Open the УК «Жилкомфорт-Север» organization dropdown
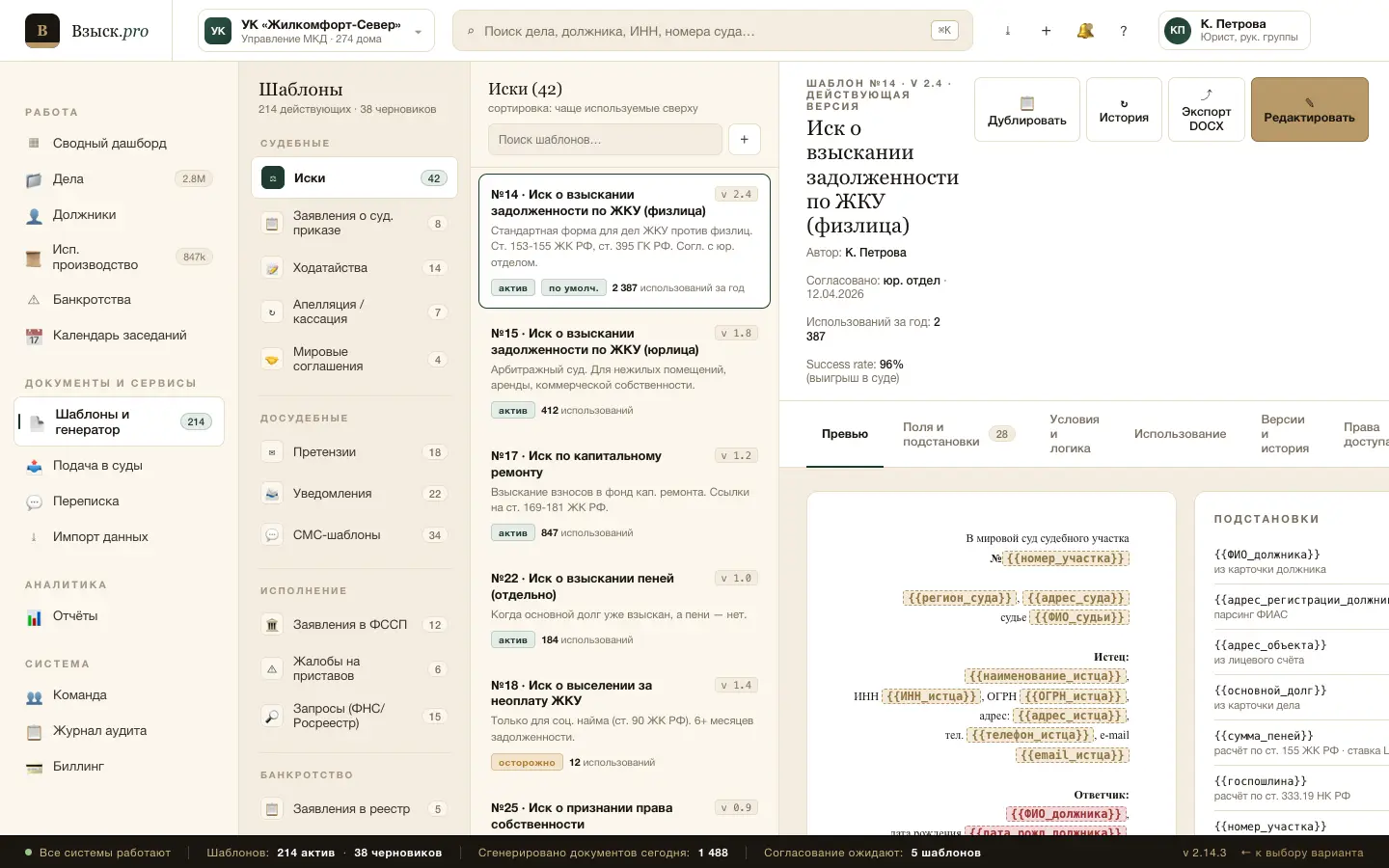This screenshot has width=1389, height=868. [x=316, y=31]
